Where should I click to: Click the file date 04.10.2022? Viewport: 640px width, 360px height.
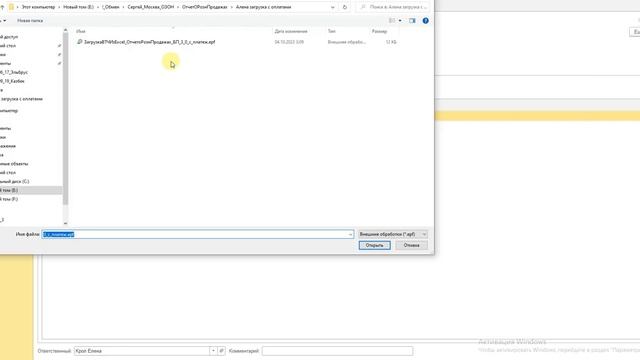click(289, 42)
